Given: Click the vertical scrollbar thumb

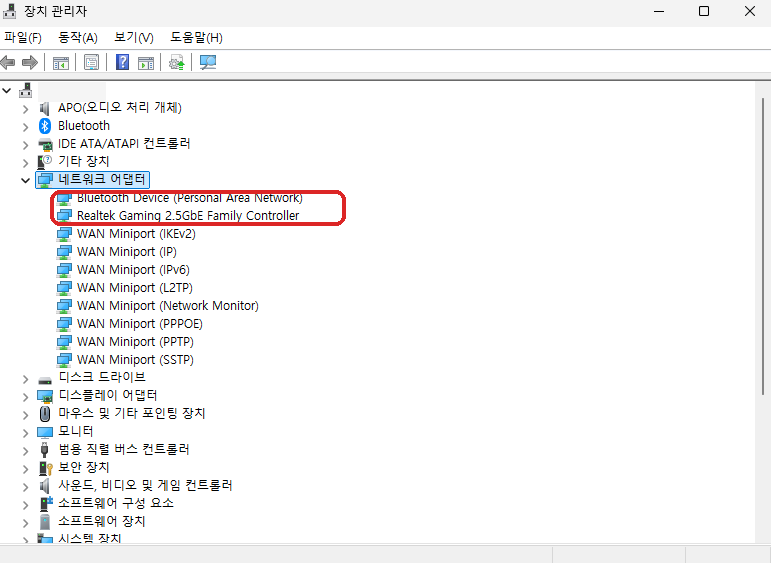Looking at the screenshot, I should coord(763,246).
